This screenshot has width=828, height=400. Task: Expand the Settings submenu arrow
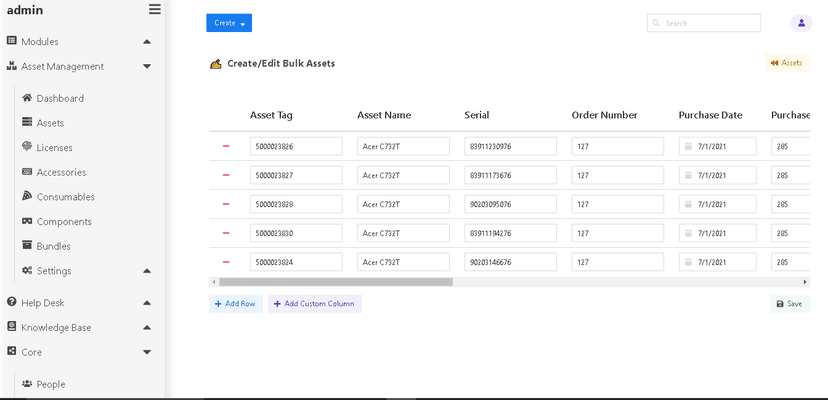[147, 271]
